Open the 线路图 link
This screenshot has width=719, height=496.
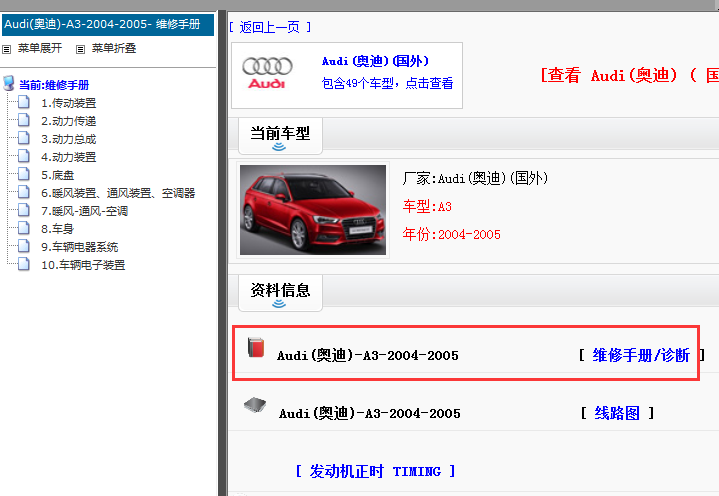(x=617, y=413)
